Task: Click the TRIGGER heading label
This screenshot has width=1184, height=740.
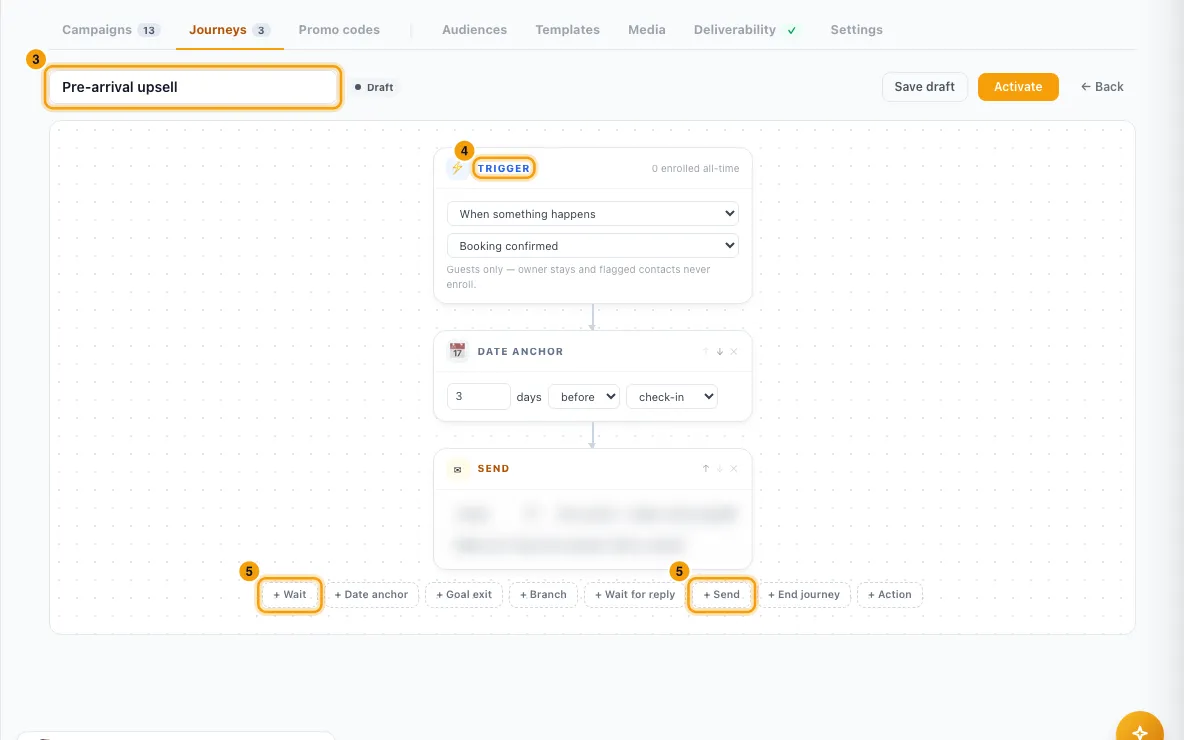Action: [x=504, y=168]
